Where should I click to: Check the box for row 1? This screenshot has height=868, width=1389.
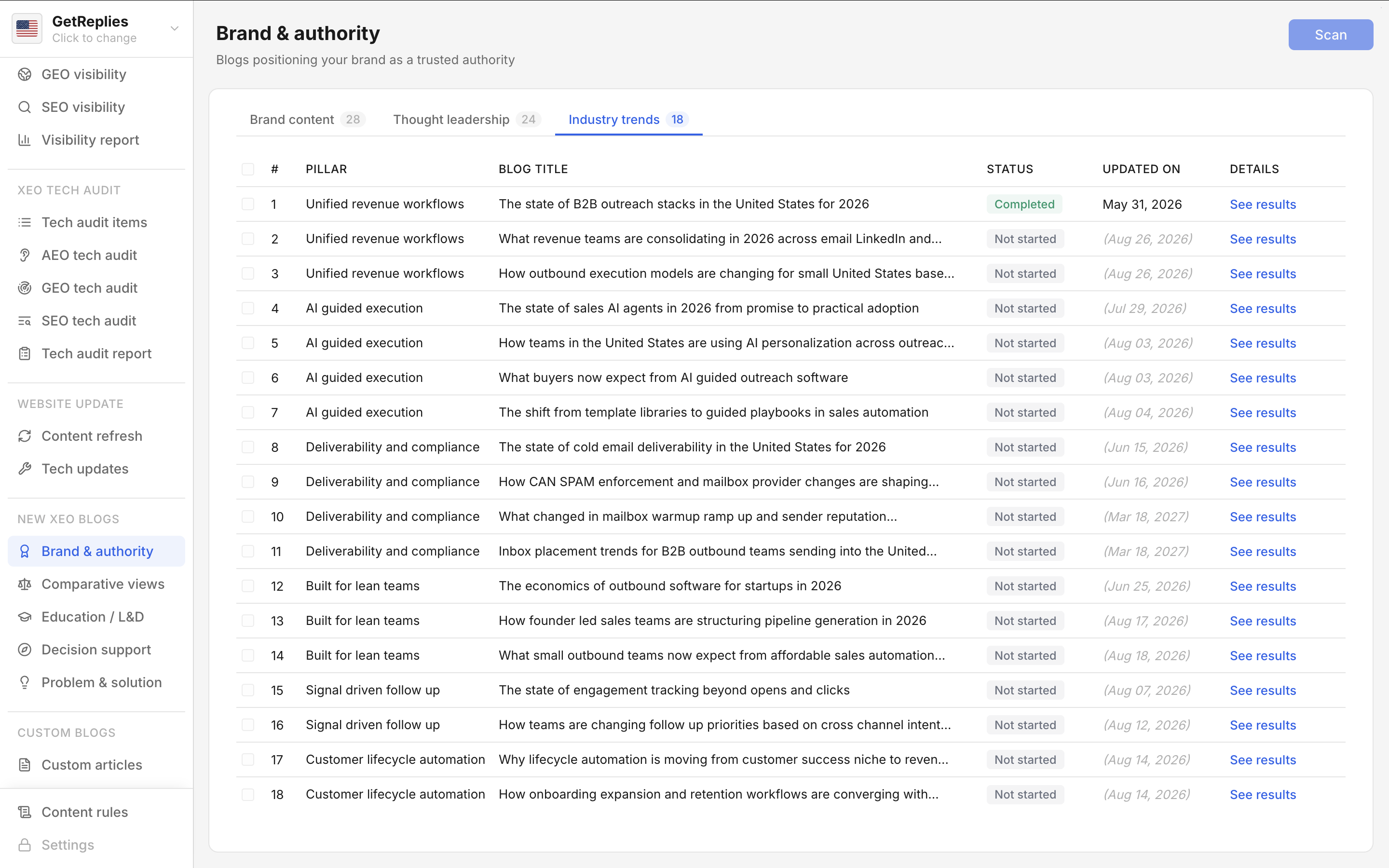click(248, 204)
